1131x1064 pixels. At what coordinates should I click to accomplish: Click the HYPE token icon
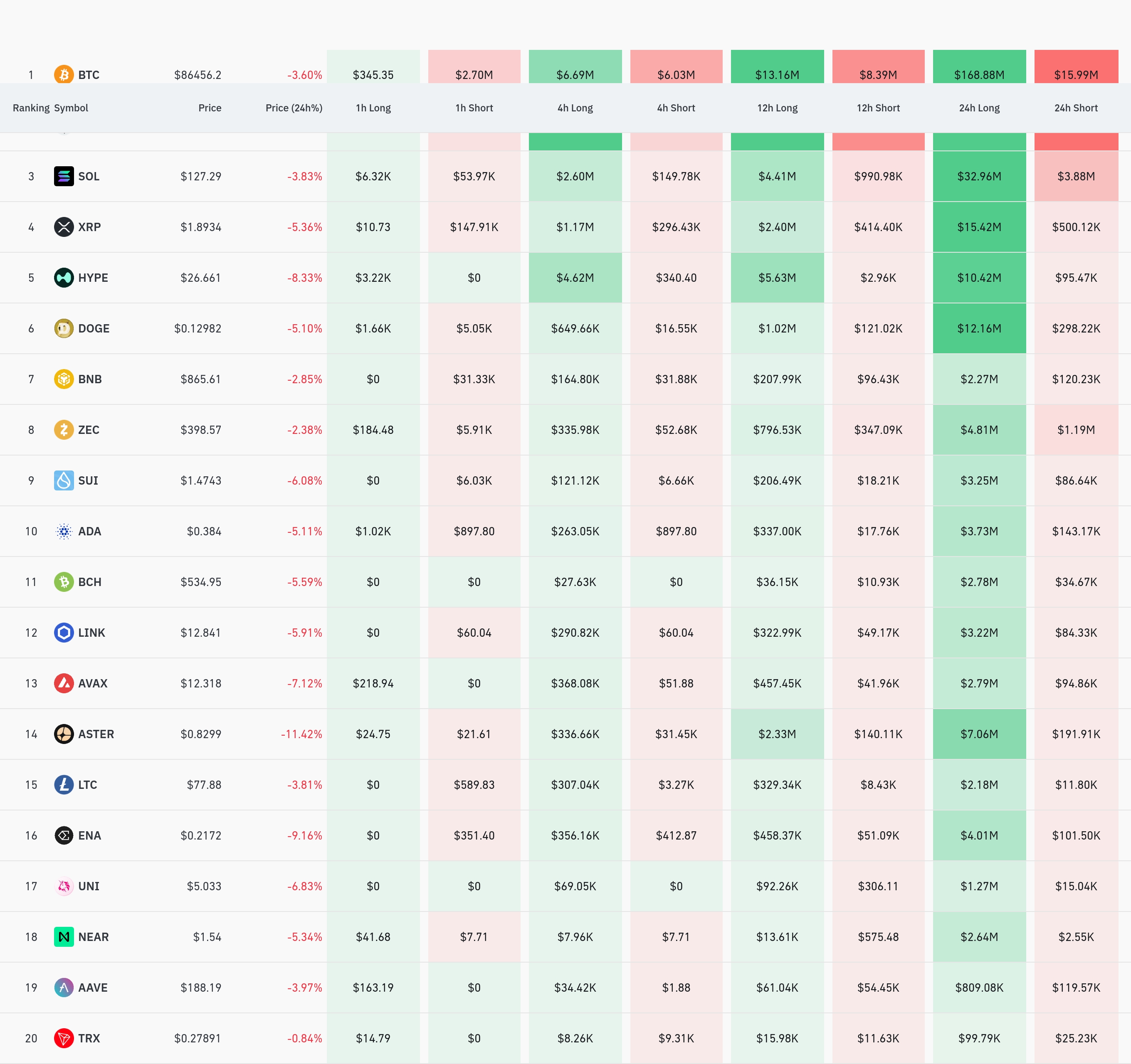(64, 278)
